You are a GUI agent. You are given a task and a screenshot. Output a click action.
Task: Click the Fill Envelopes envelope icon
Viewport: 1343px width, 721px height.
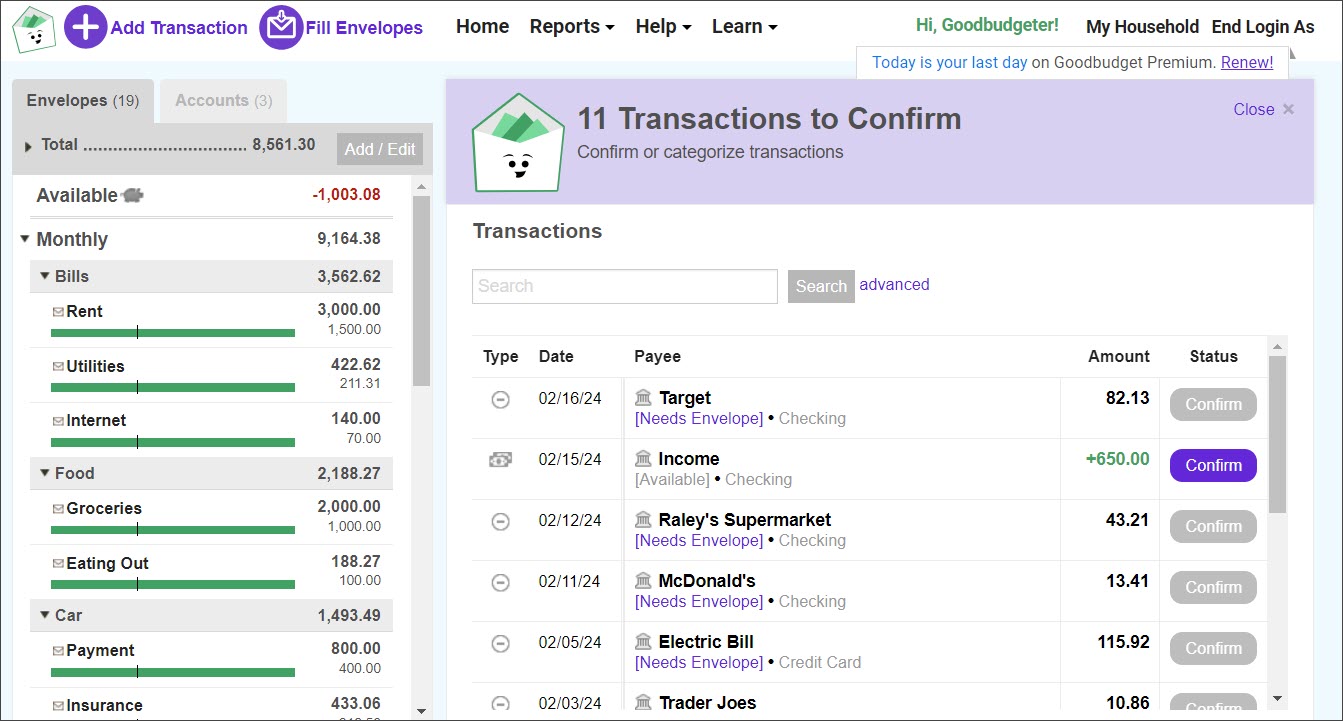coord(281,27)
